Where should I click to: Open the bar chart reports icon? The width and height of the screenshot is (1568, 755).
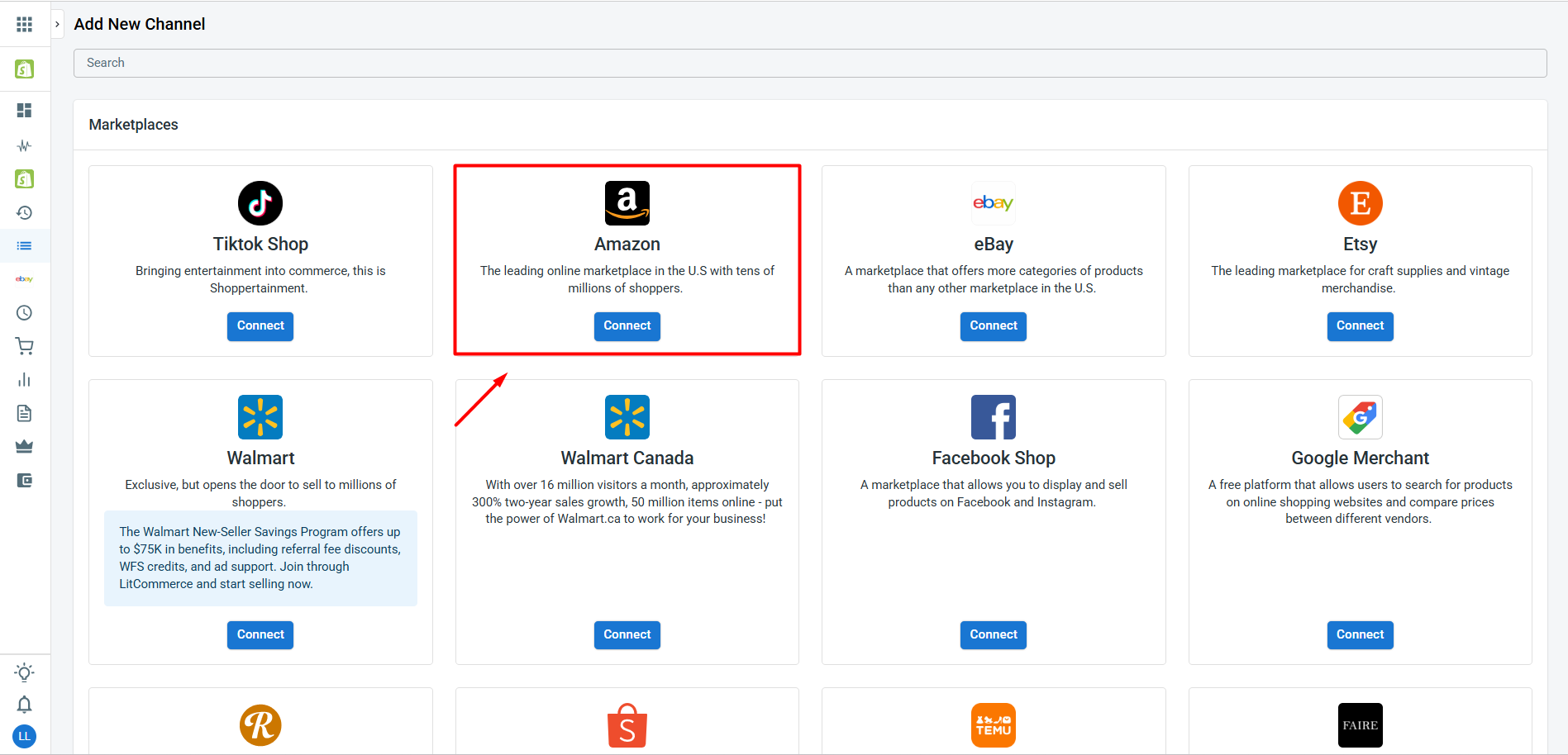(x=24, y=380)
